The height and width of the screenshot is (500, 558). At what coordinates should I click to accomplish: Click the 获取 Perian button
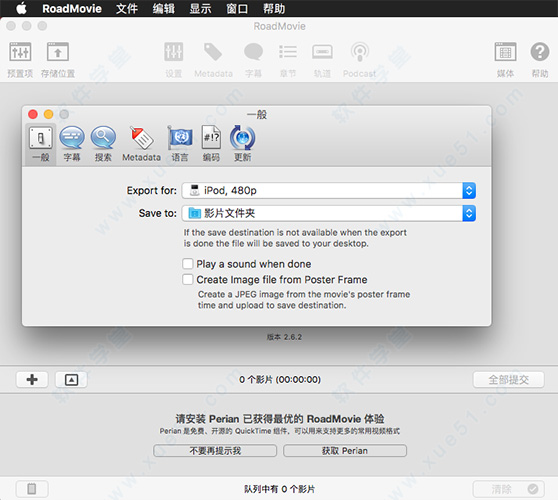[345, 451]
